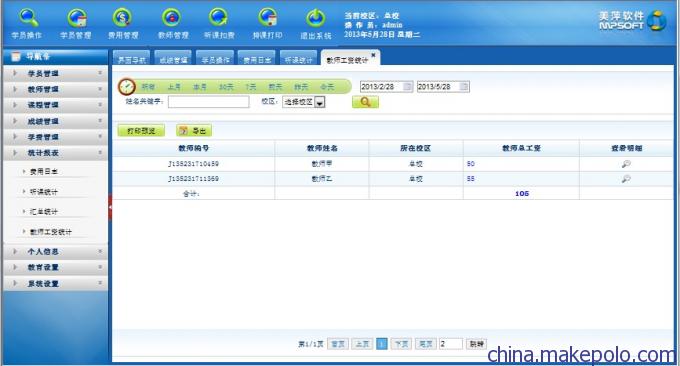Open 听课统计 in the sidebar tree
This screenshot has width=680, height=366.
tap(43, 192)
